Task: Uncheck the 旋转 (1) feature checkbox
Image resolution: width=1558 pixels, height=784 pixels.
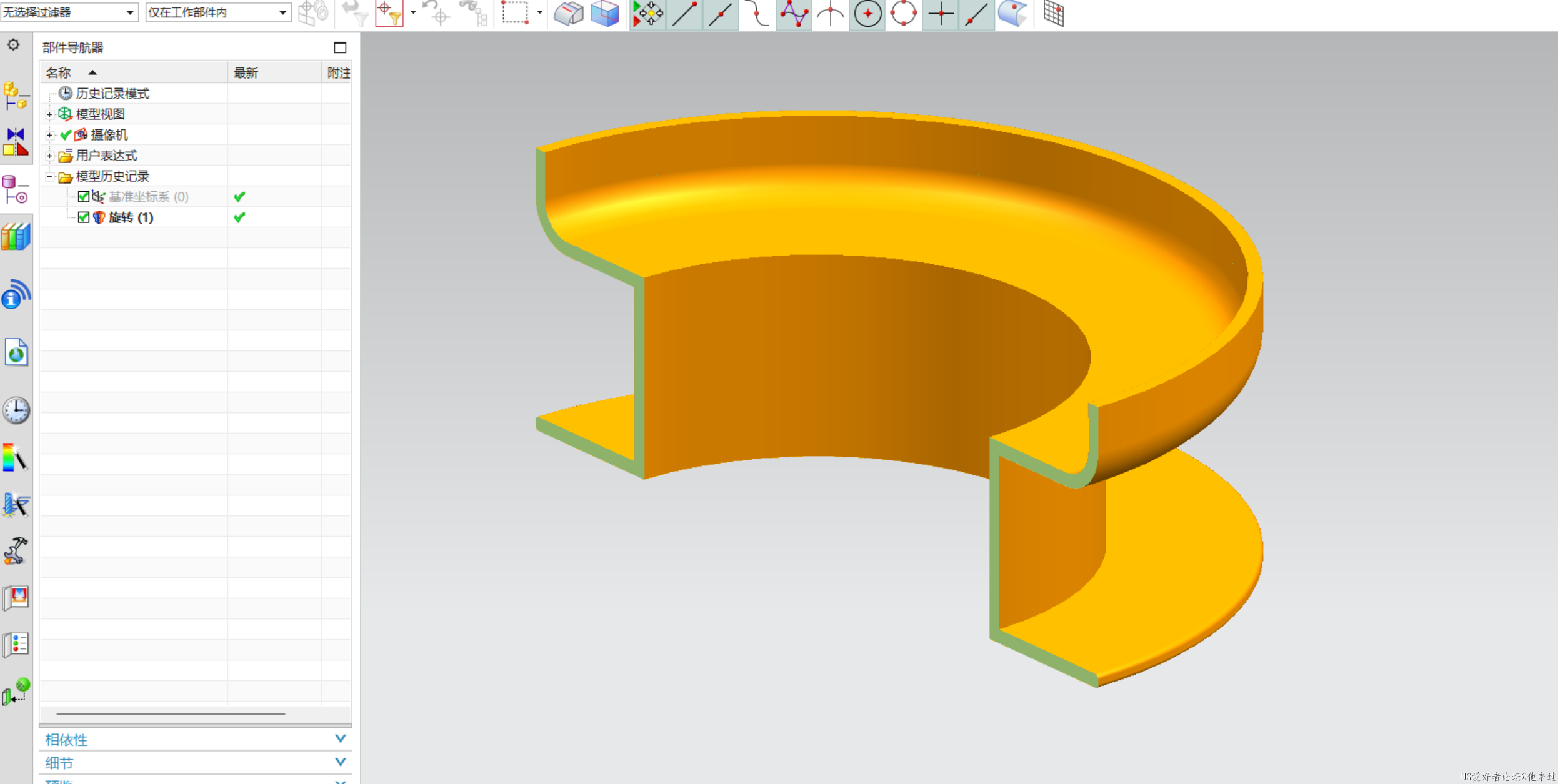Action: point(83,217)
